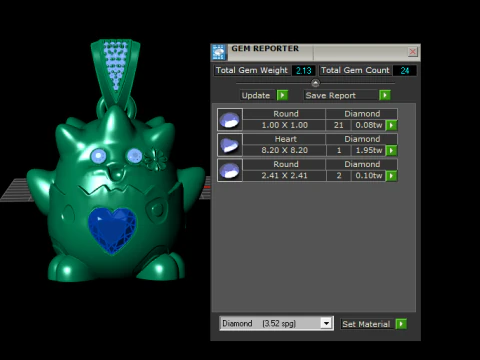Click the green arrow next to Save Report
Viewport: 480px width, 360px height.
click(x=385, y=95)
